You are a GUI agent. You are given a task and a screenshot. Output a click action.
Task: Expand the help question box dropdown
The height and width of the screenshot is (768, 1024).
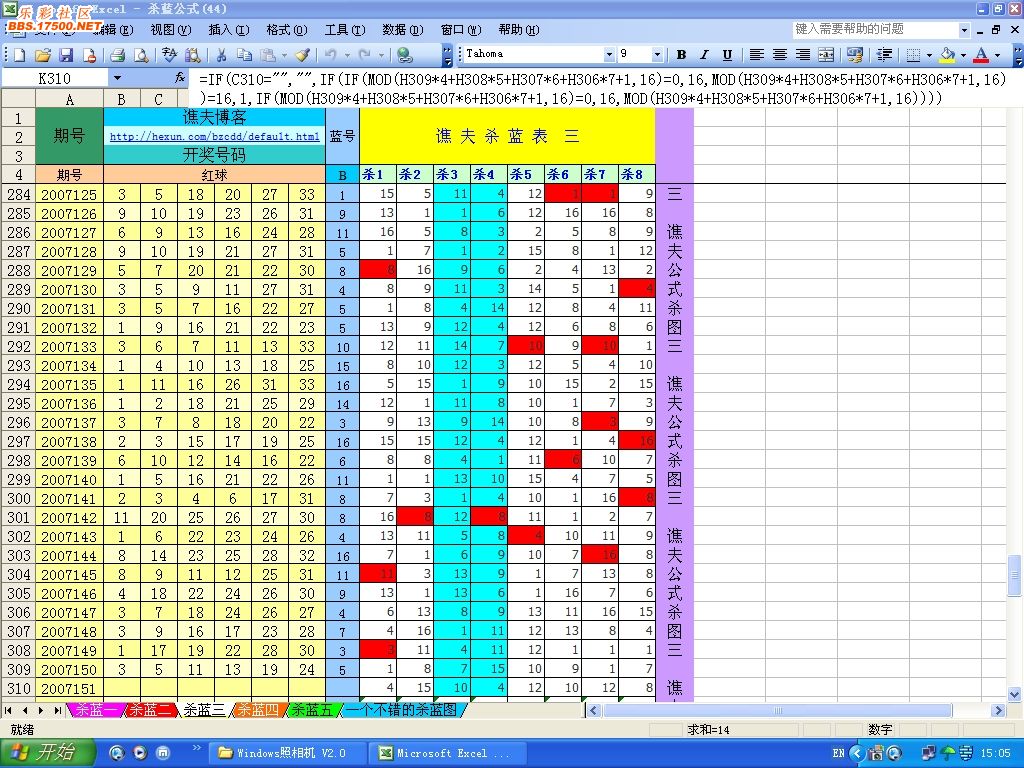[965, 30]
